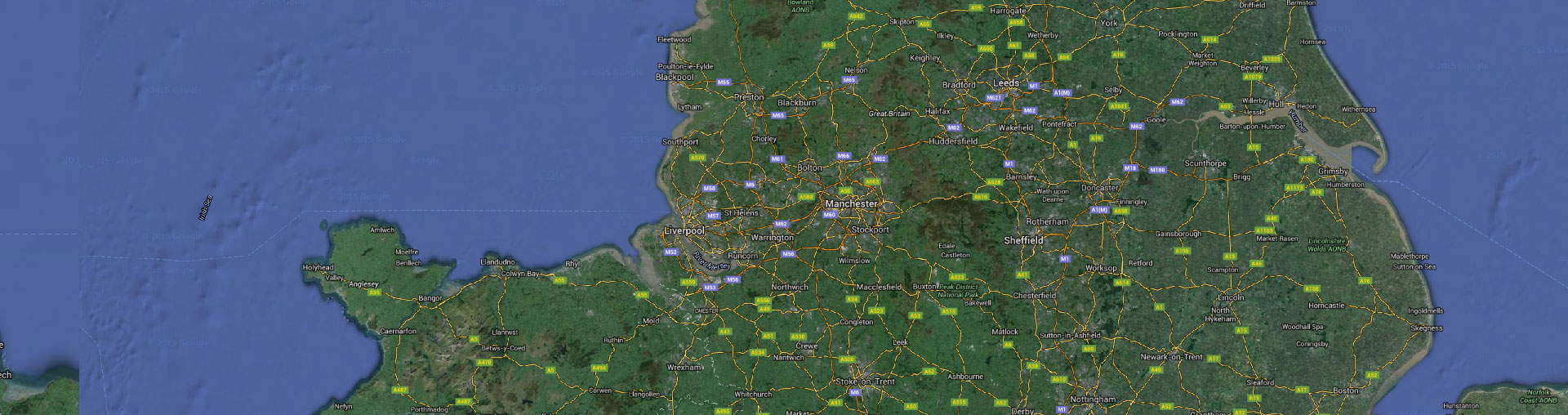Click the A56 shield above Manchester
Screen dimensions: 1568x415
[x=845, y=190]
